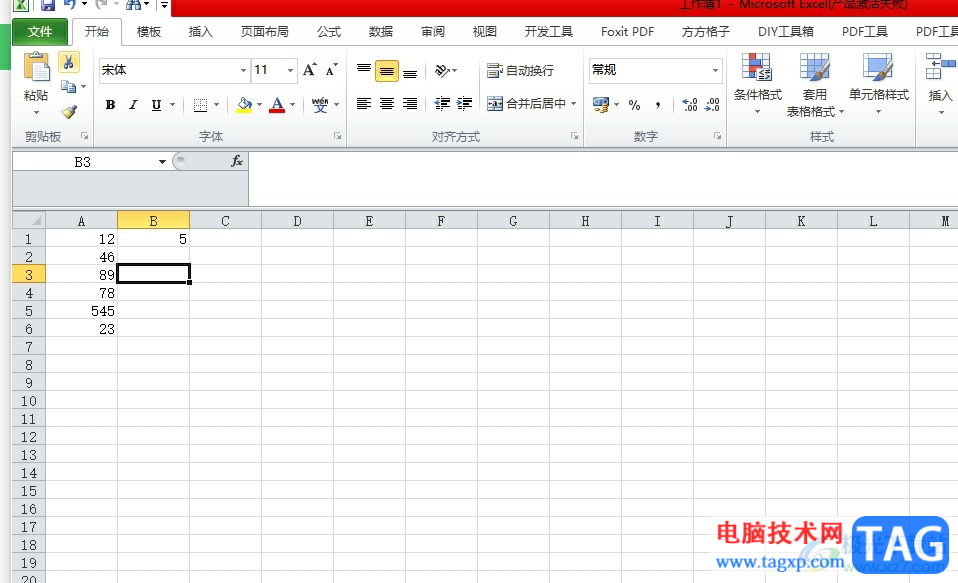958x583 pixels.
Task: Open the alignment group dialog launcher
Action: (574, 136)
